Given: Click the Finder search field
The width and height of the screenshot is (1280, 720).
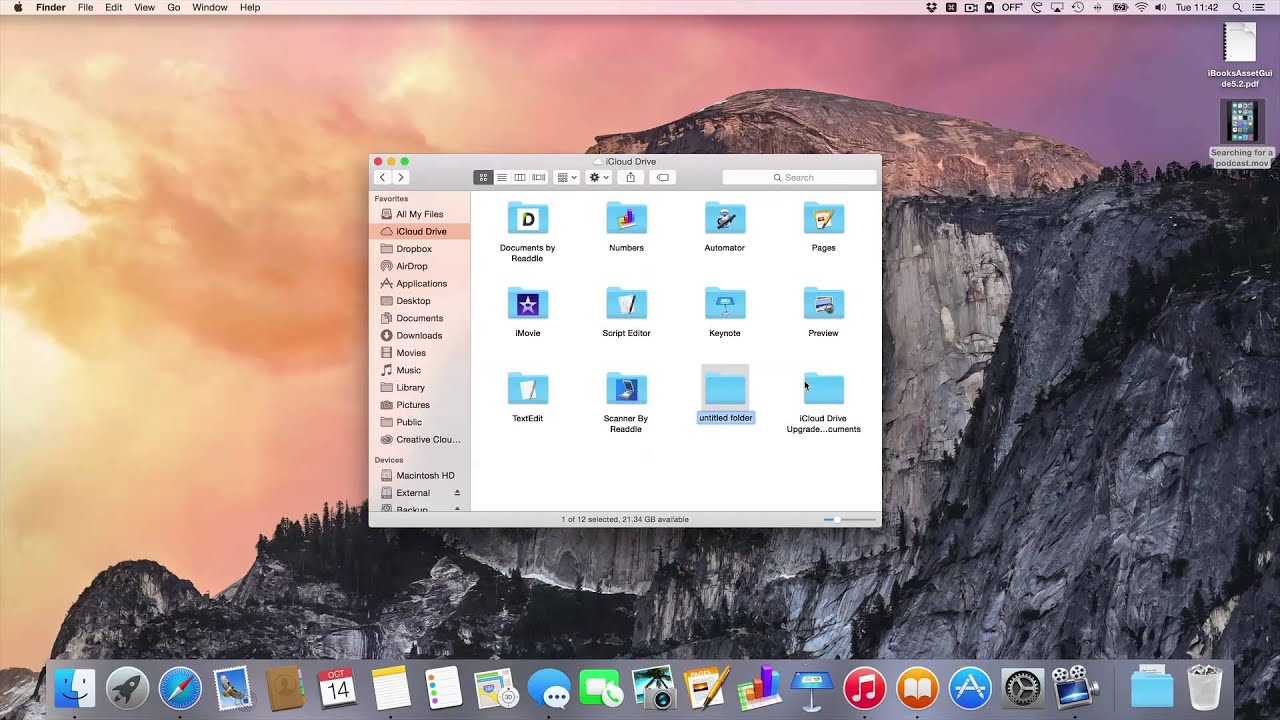Looking at the screenshot, I should pos(799,177).
